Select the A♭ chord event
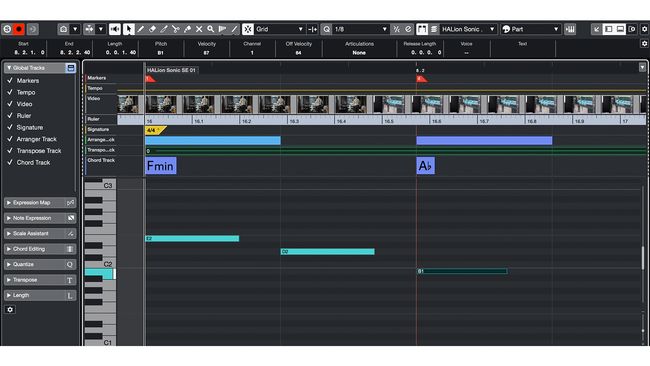The width and height of the screenshot is (650, 366). coord(425,166)
